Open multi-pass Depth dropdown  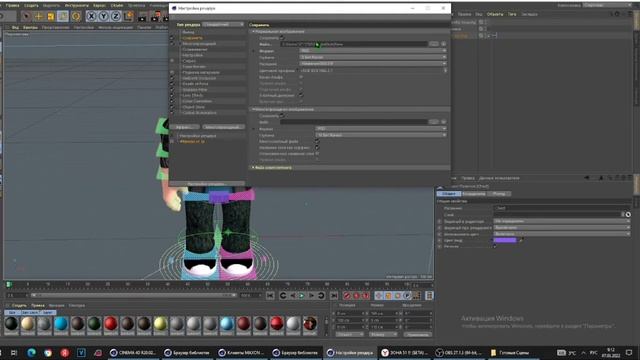point(380,135)
